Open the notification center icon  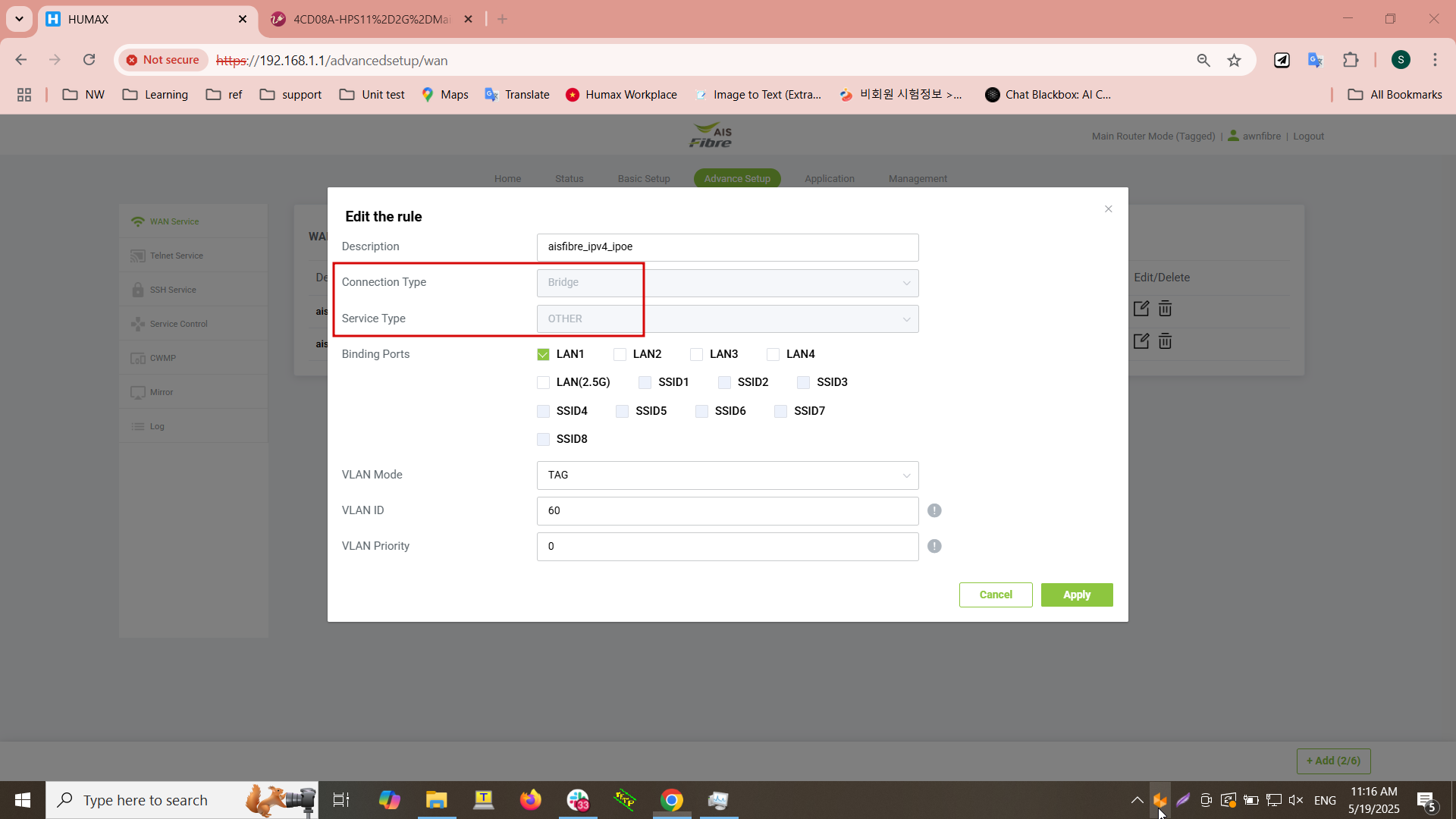click(1426, 800)
